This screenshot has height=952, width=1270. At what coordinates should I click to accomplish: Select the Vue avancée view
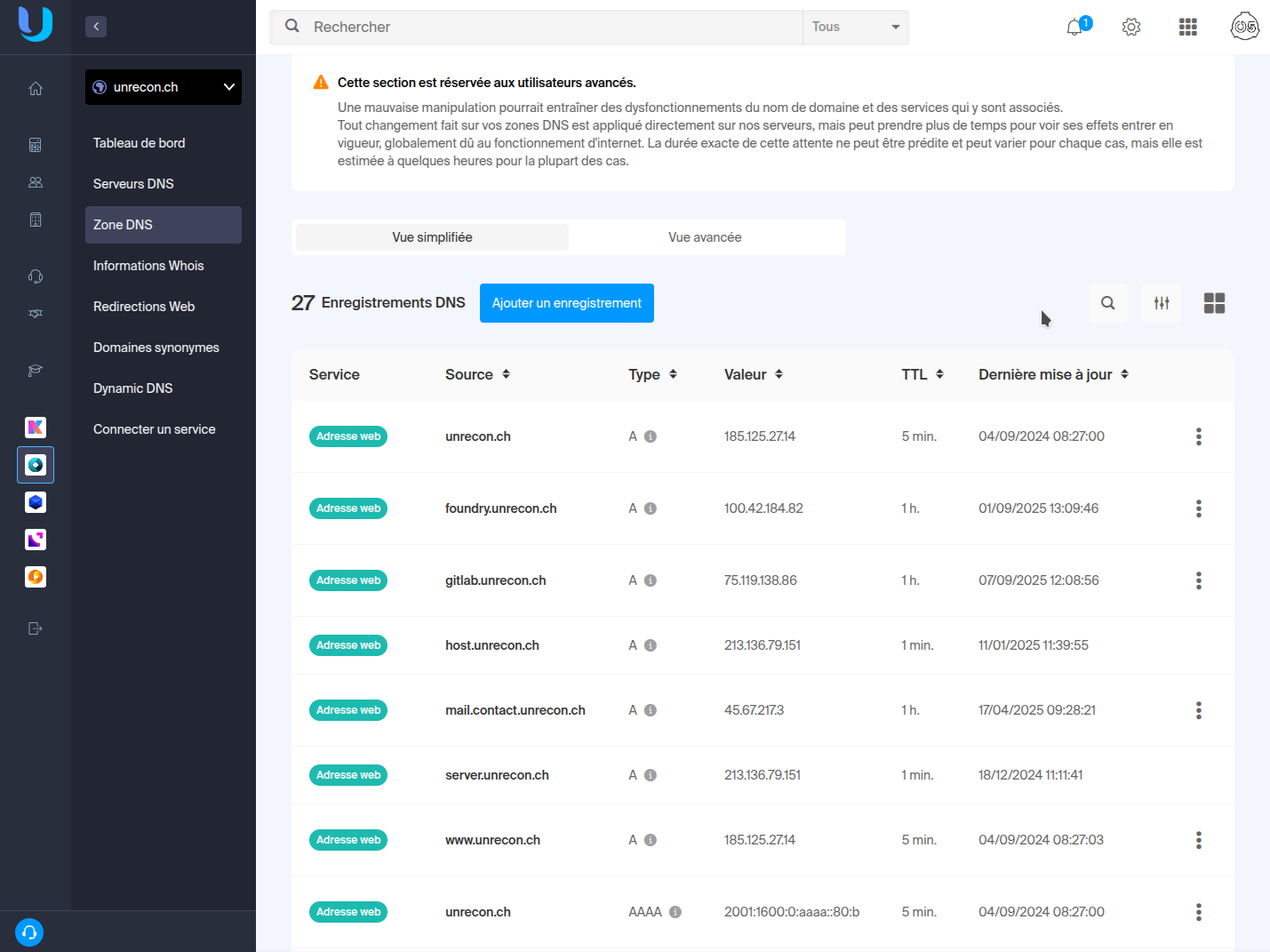coord(705,237)
